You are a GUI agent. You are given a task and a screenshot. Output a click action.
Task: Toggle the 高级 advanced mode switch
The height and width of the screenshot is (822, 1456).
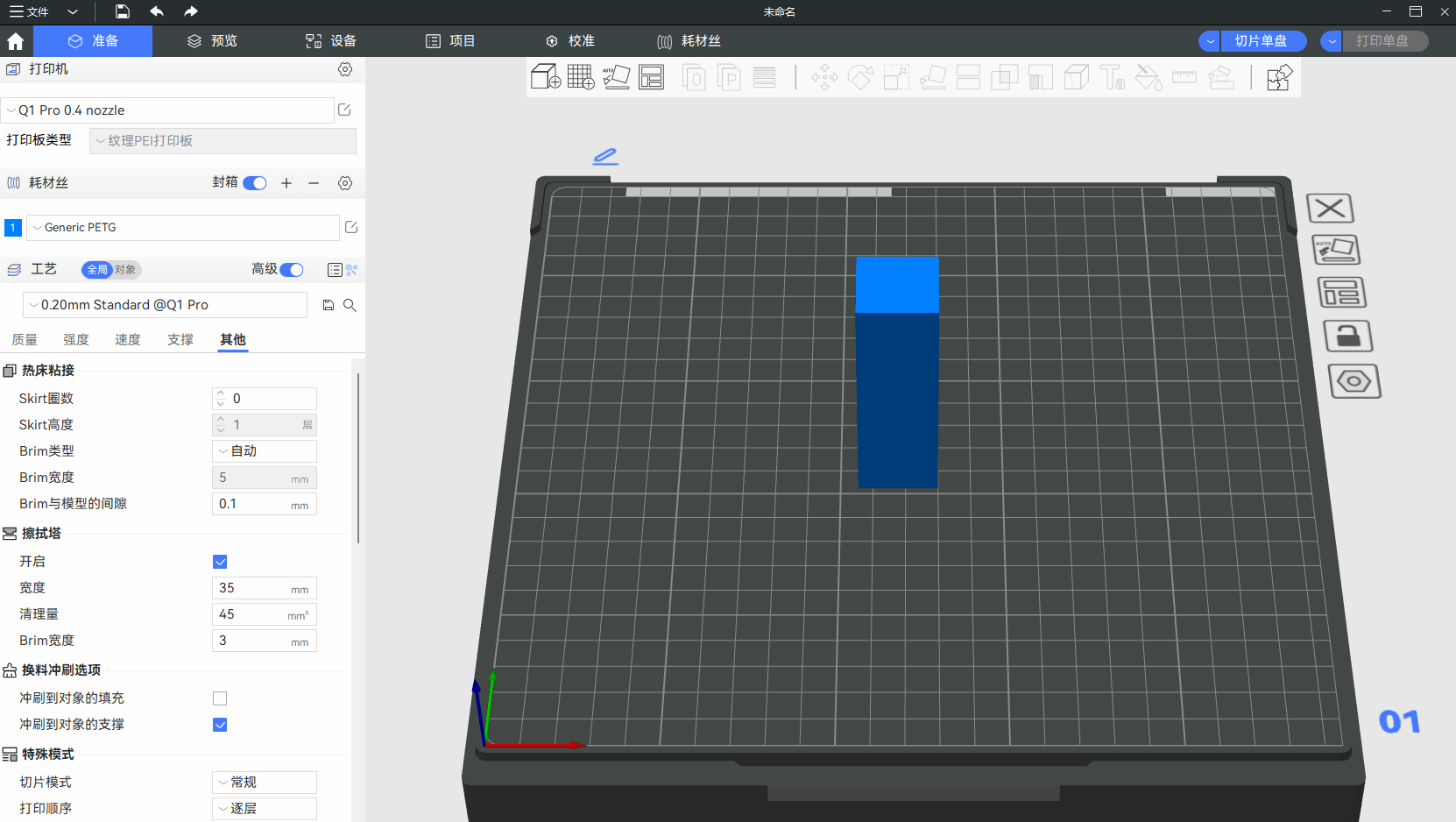pos(292,270)
